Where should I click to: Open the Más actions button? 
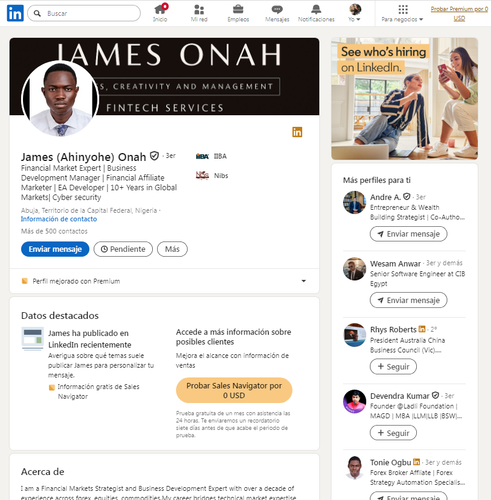coord(172,249)
